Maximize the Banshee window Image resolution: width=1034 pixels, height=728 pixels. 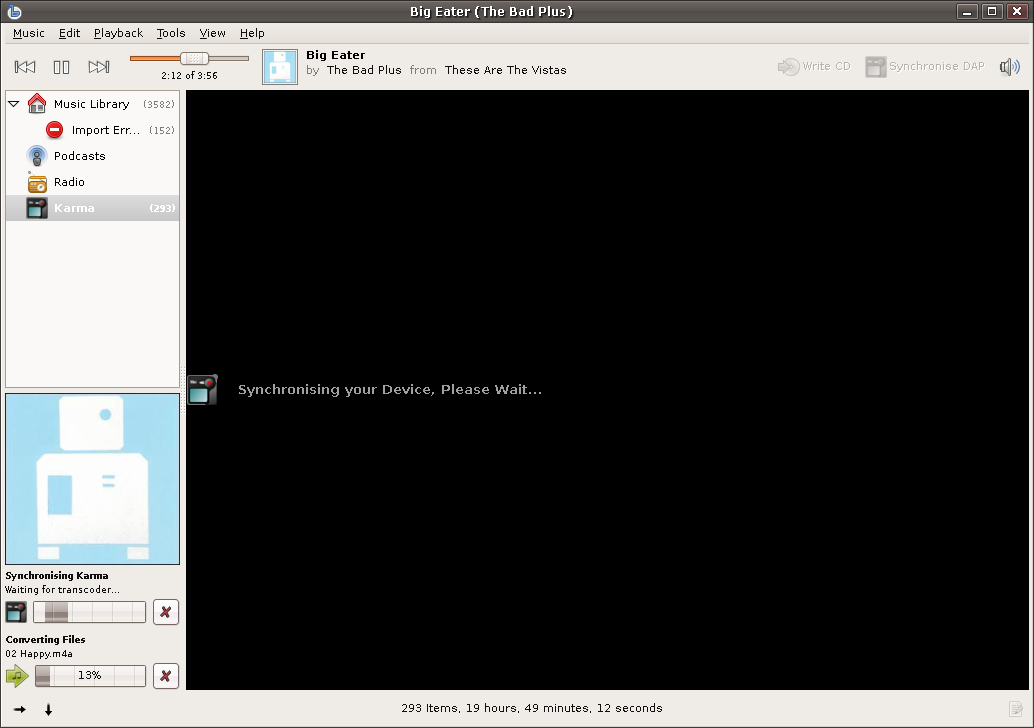[x=992, y=11]
